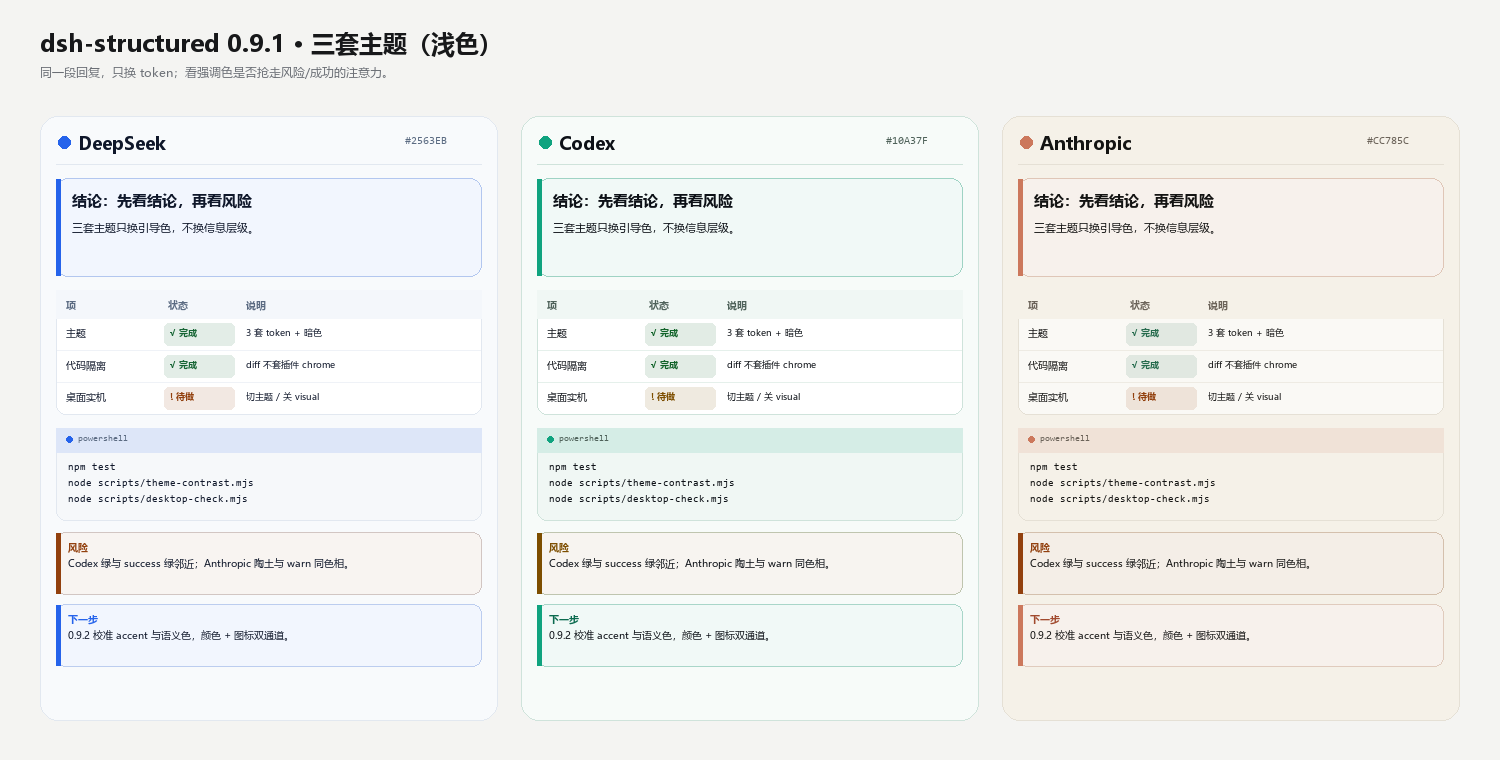Screen dimensions: 1500x760
Task: Select the #2563EB hex code label
Action: pos(426,141)
